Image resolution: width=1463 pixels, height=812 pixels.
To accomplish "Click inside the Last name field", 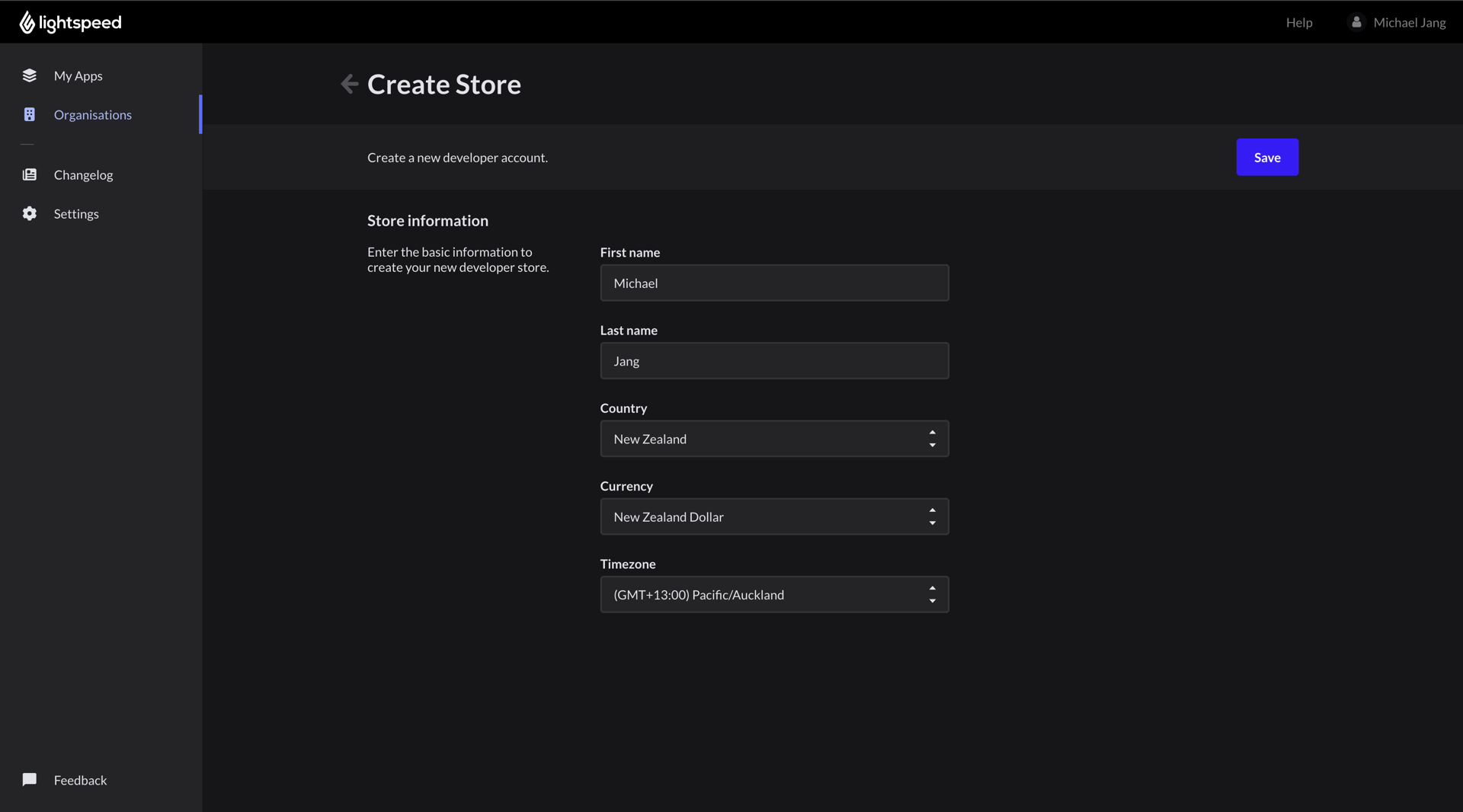I will tap(774, 360).
